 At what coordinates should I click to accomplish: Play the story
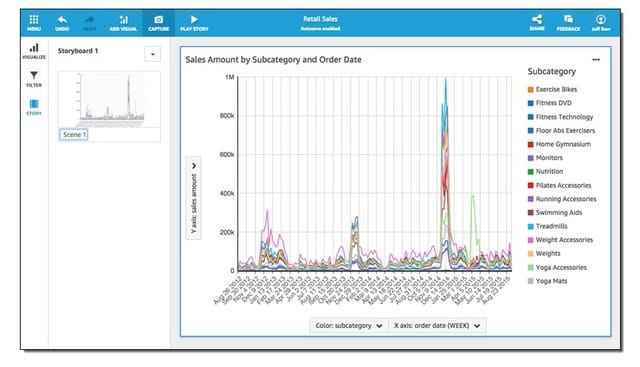194,23
